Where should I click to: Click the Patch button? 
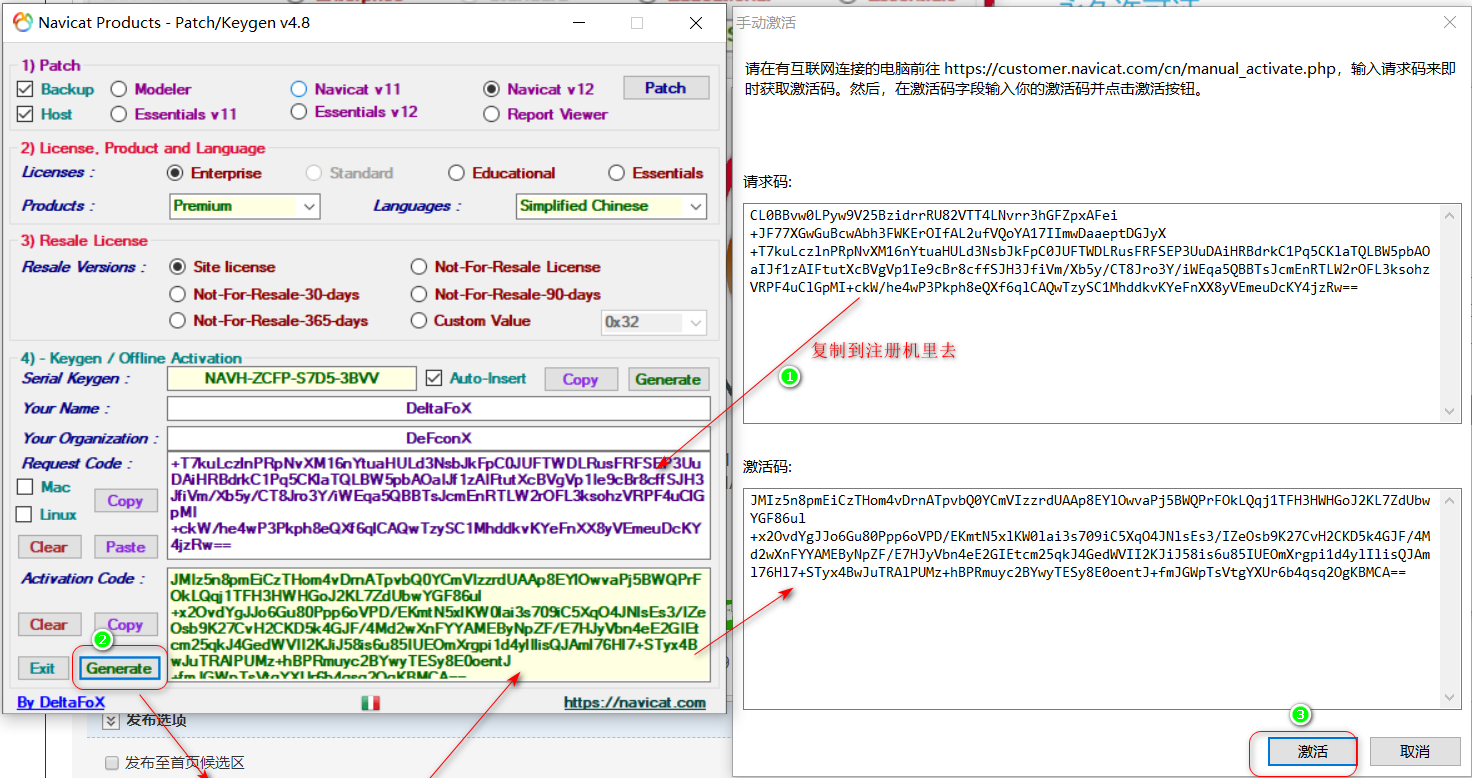666,88
